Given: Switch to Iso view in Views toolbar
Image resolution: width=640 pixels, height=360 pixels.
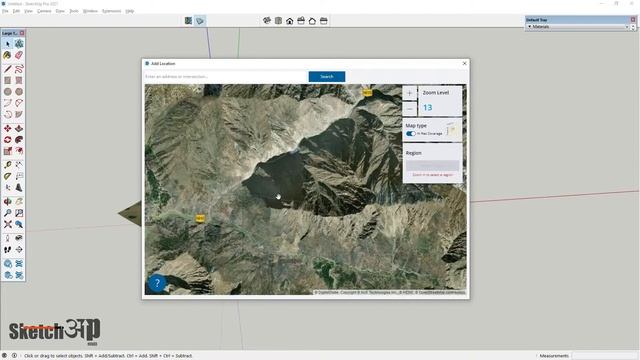Looking at the screenshot, I should point(267,21).
